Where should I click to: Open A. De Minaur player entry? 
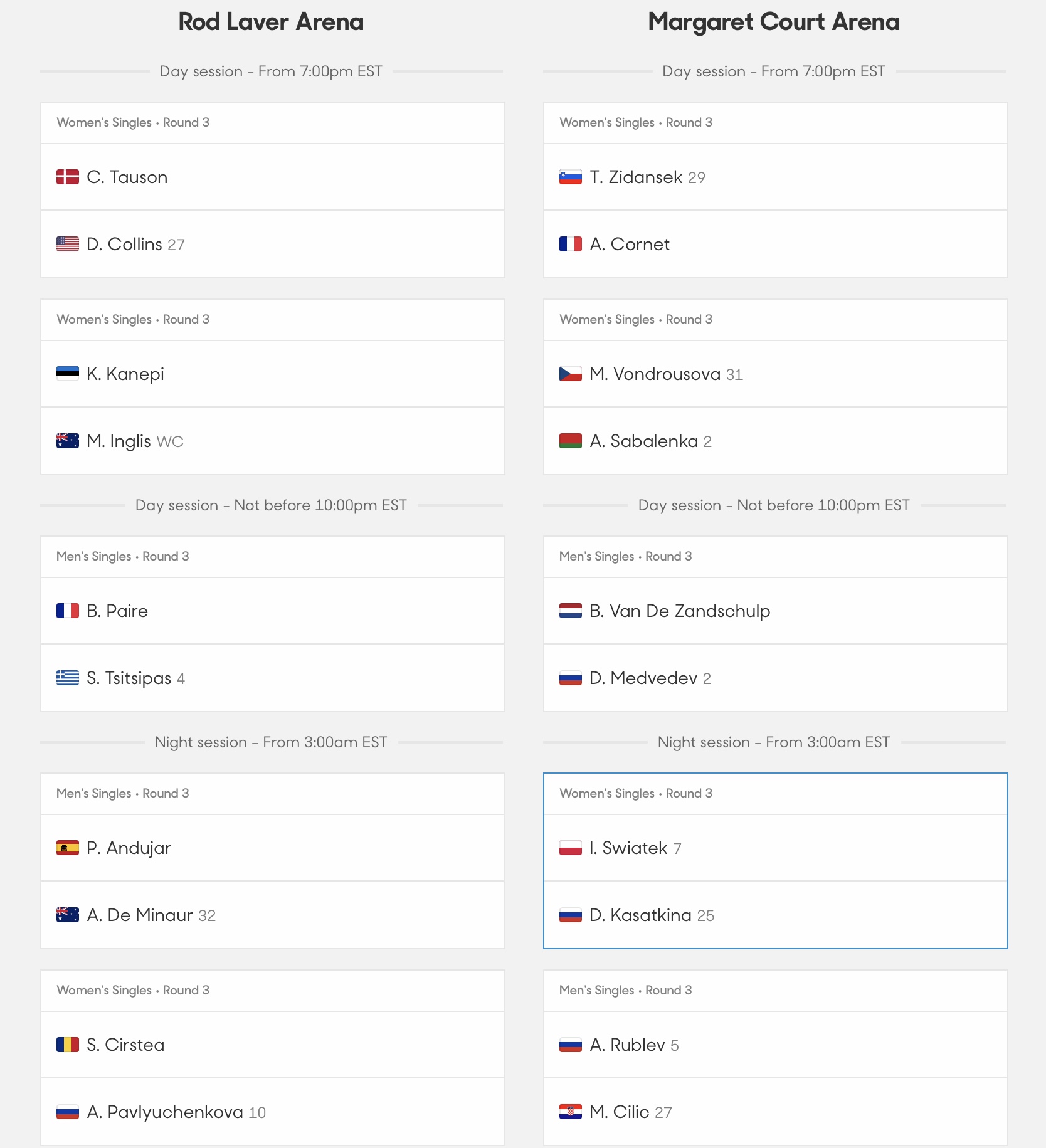[273, 915]
